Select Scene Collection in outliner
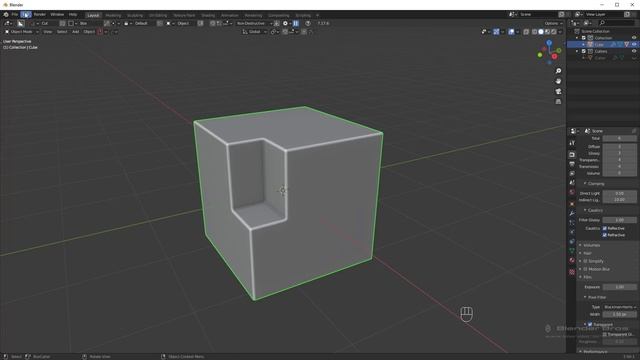640x360 pixels. [596, 31]
